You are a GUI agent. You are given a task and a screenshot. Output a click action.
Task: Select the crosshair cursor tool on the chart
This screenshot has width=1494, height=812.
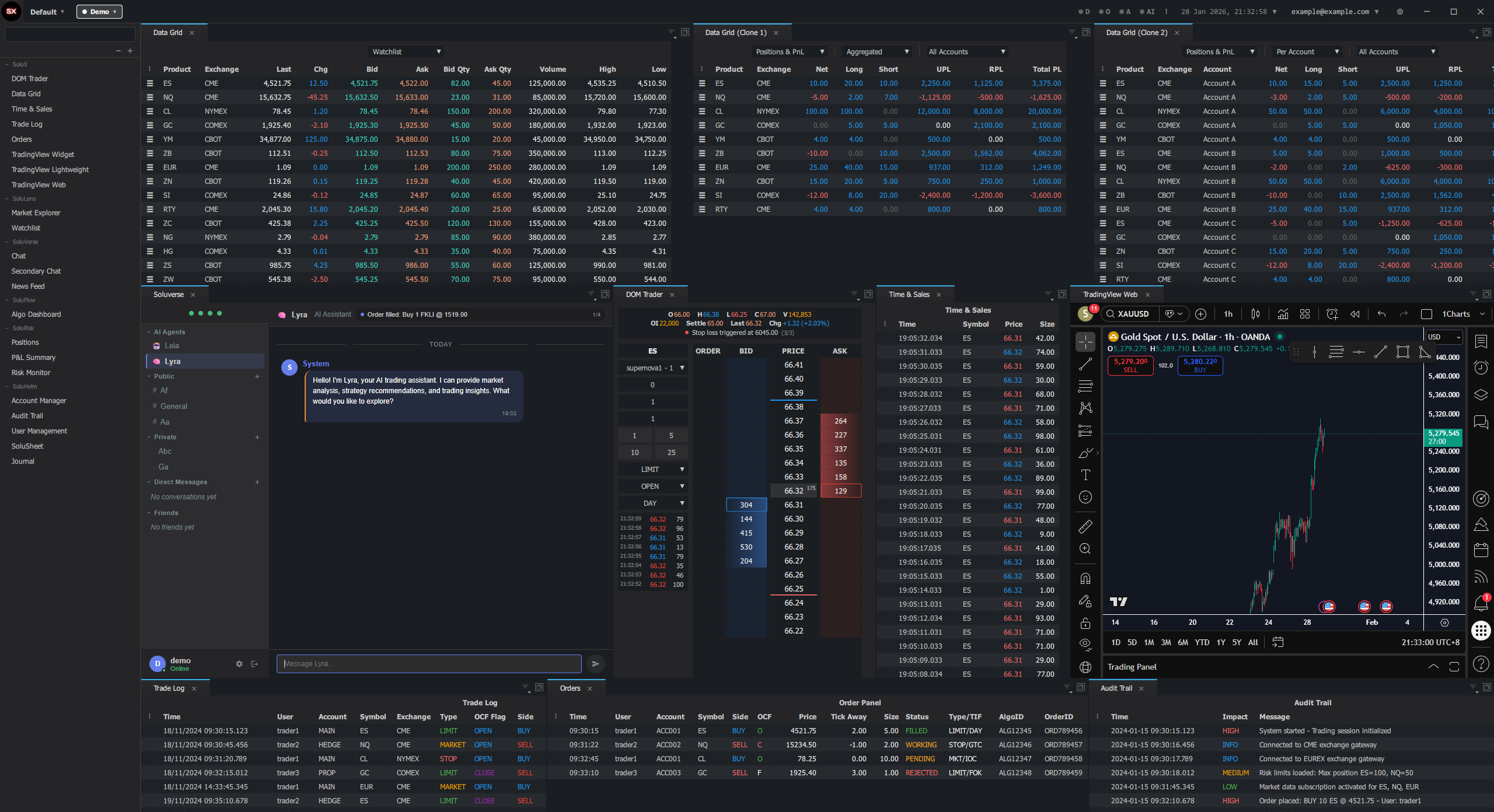pos(1085,342)
